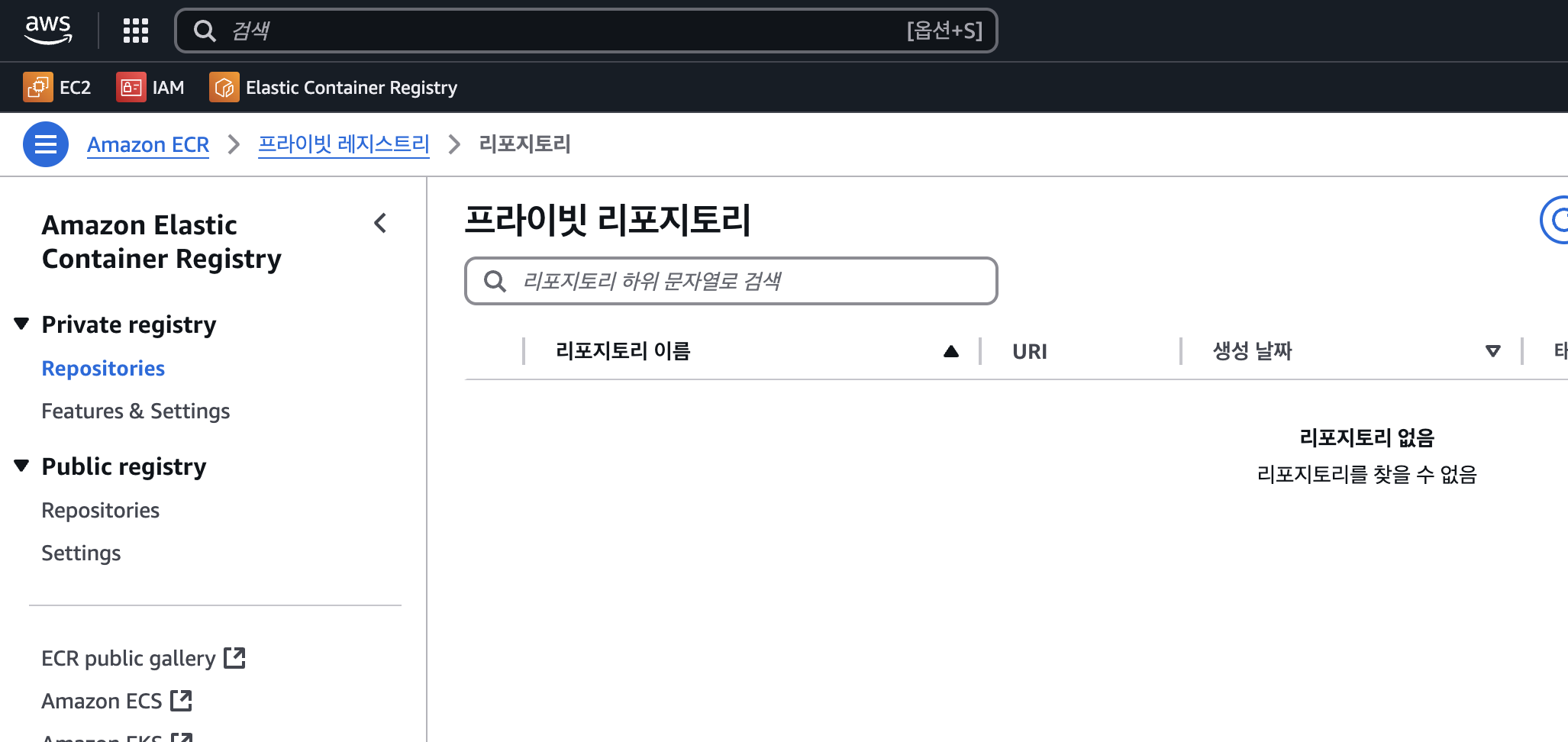Screen dimensions: 1568x742
Task: Open the Elastic Container Registry shortcut
Action: (x=334, y=87)
